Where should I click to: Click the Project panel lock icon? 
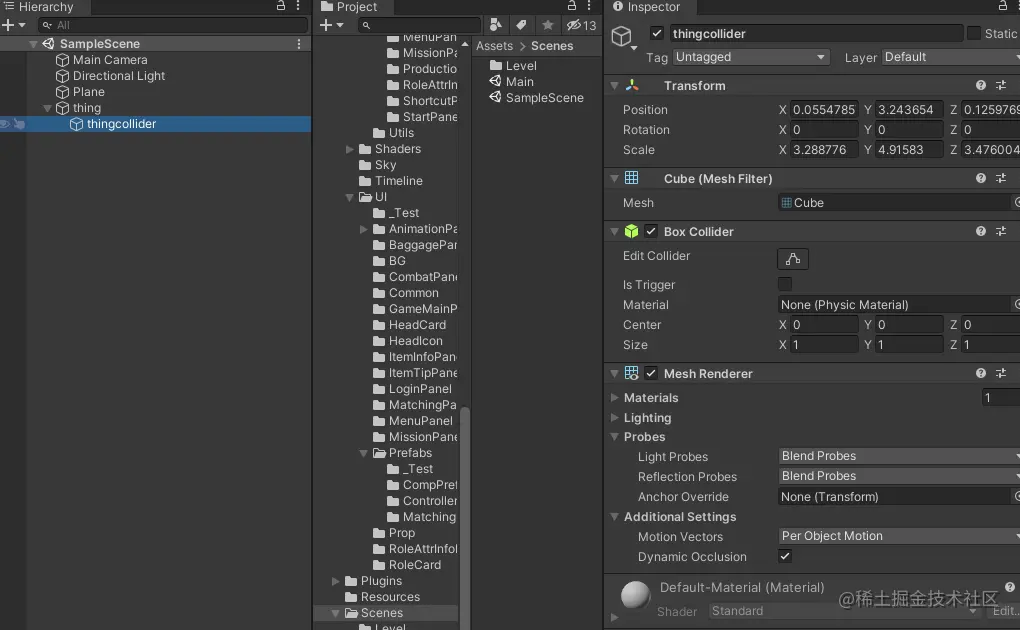pos(572,6)
